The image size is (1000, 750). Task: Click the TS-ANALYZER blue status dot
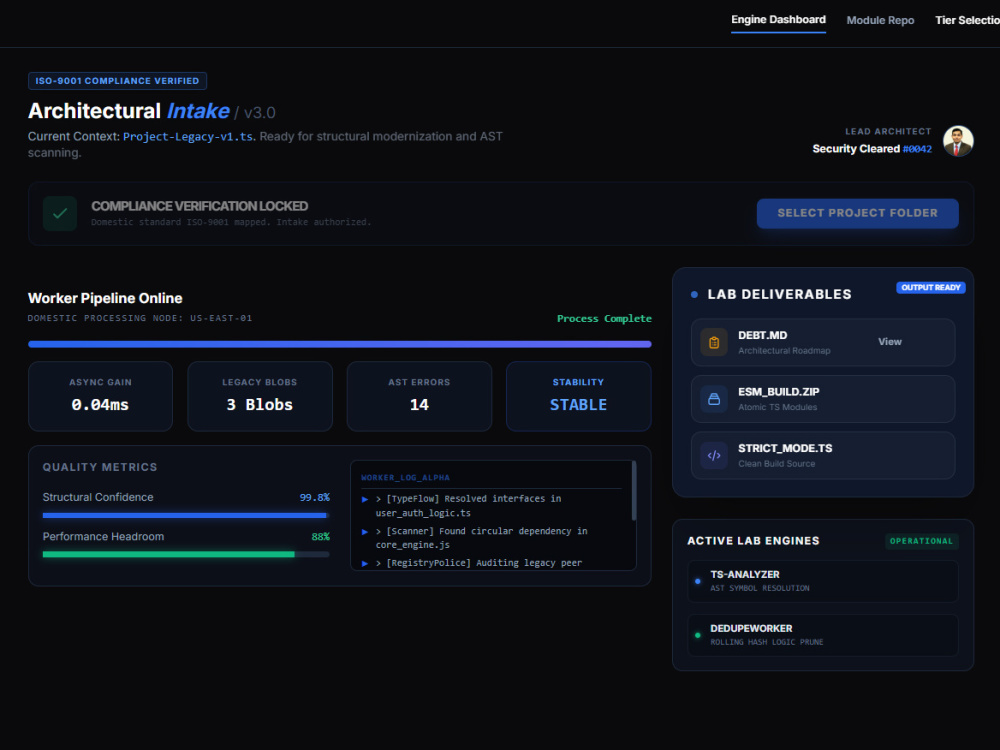(698, 581)
